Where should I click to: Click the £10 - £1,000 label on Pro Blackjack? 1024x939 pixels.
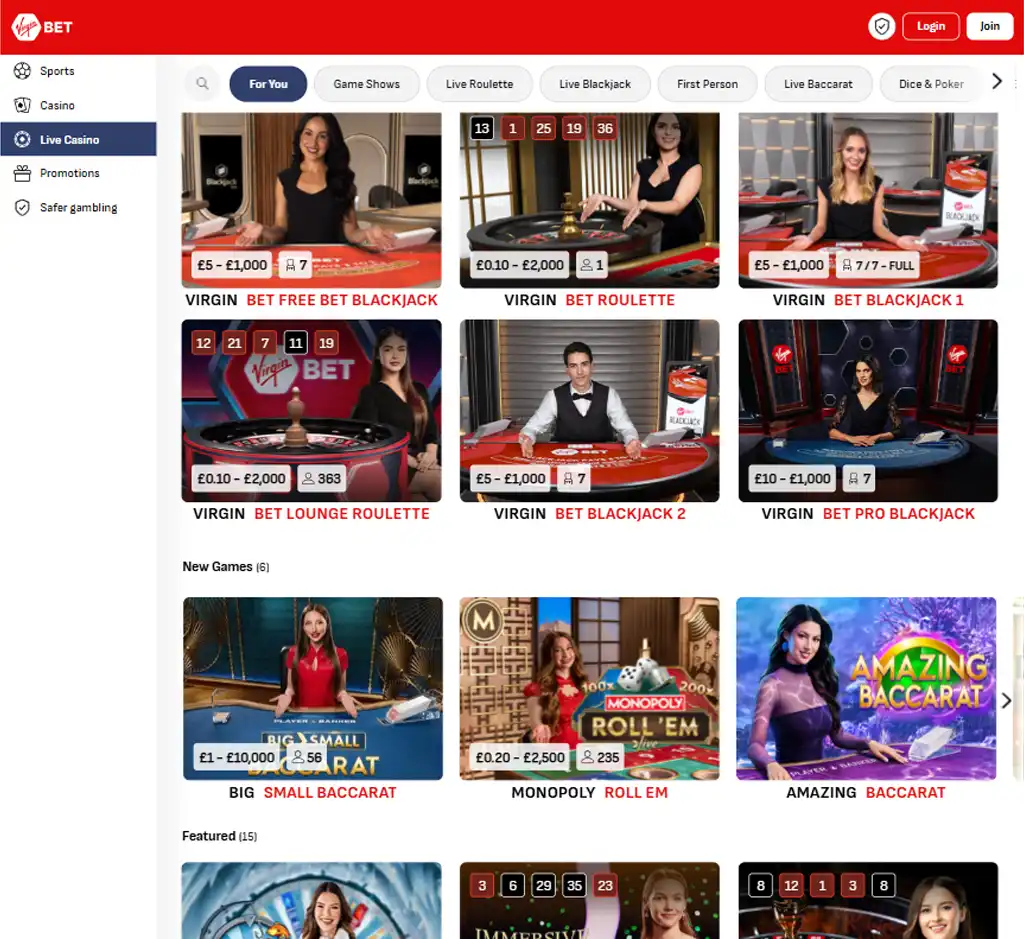792,479
